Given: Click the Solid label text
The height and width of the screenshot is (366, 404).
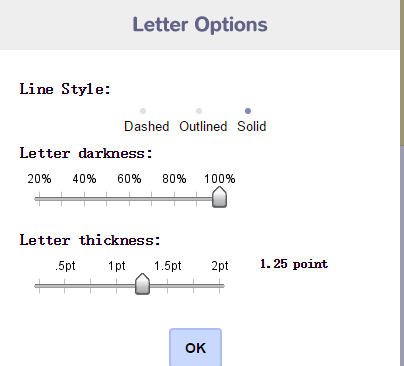Looking at the screenshot, I should (x=252, y=127).
